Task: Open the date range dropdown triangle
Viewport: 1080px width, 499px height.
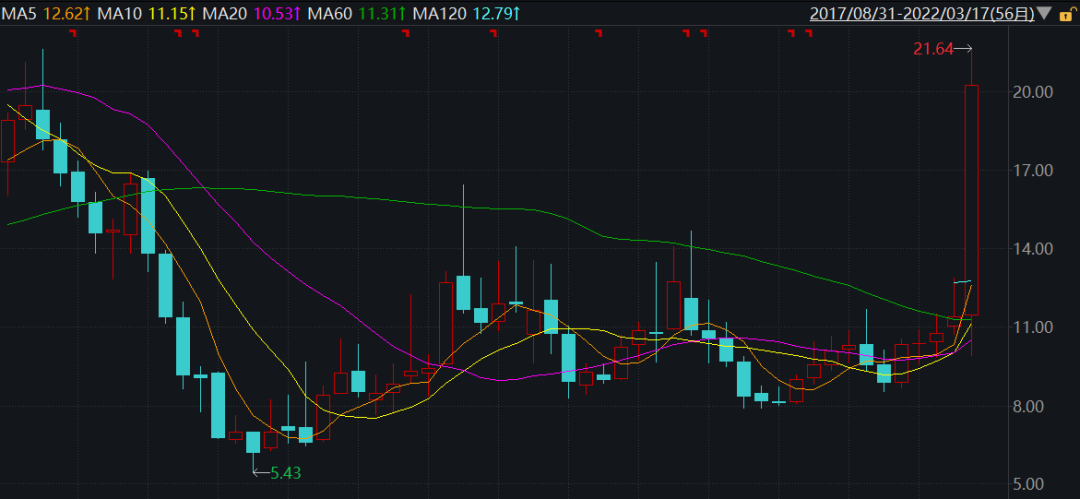Action: point(1045,14)
